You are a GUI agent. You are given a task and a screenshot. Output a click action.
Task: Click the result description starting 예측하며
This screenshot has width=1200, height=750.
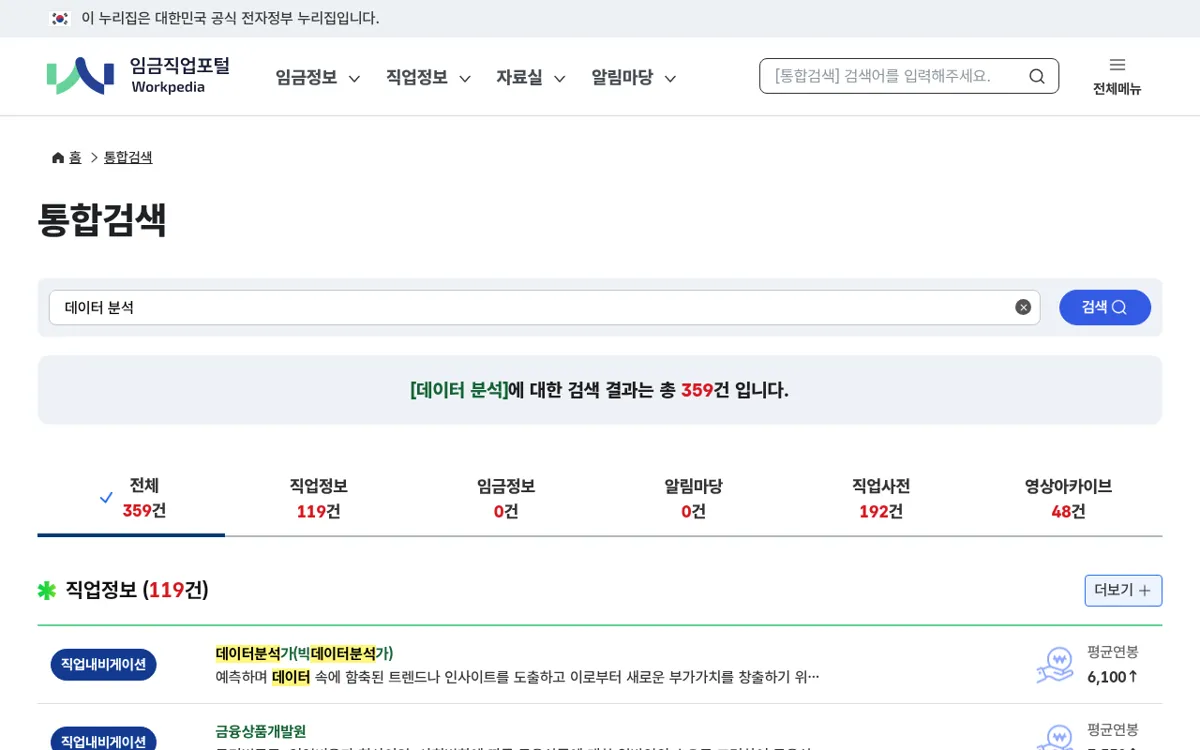(x=517, y=677)
